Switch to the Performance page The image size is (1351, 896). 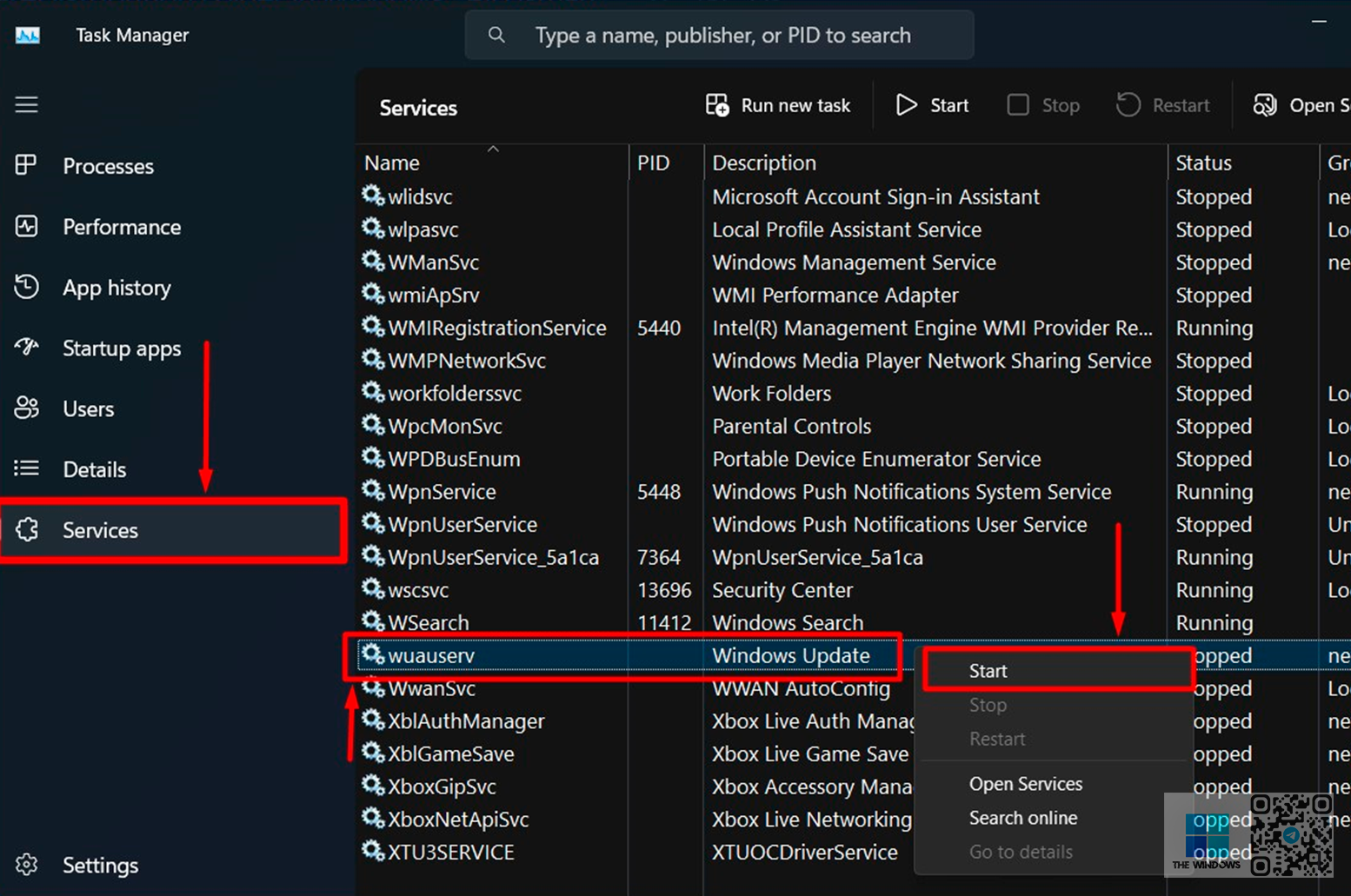pos(122,227)
